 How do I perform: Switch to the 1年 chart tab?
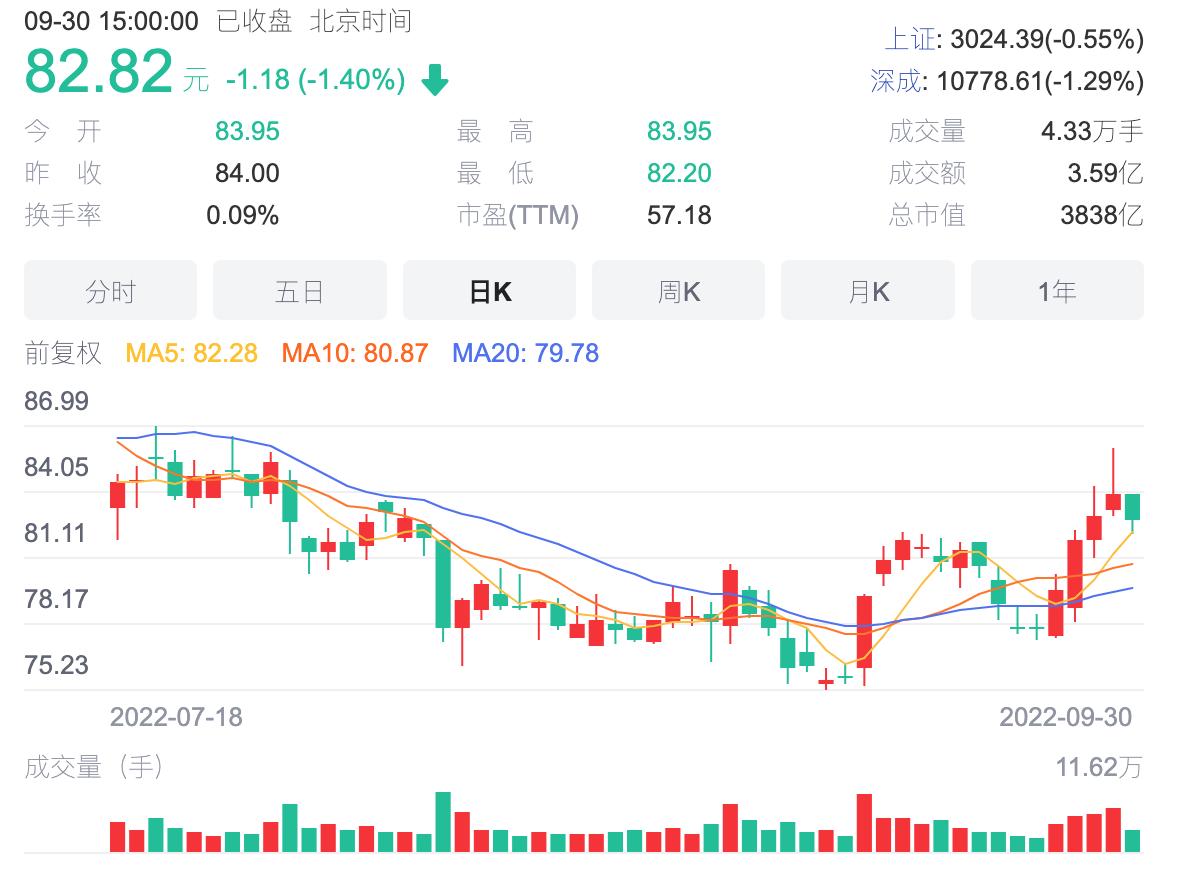pos(1057,290)
